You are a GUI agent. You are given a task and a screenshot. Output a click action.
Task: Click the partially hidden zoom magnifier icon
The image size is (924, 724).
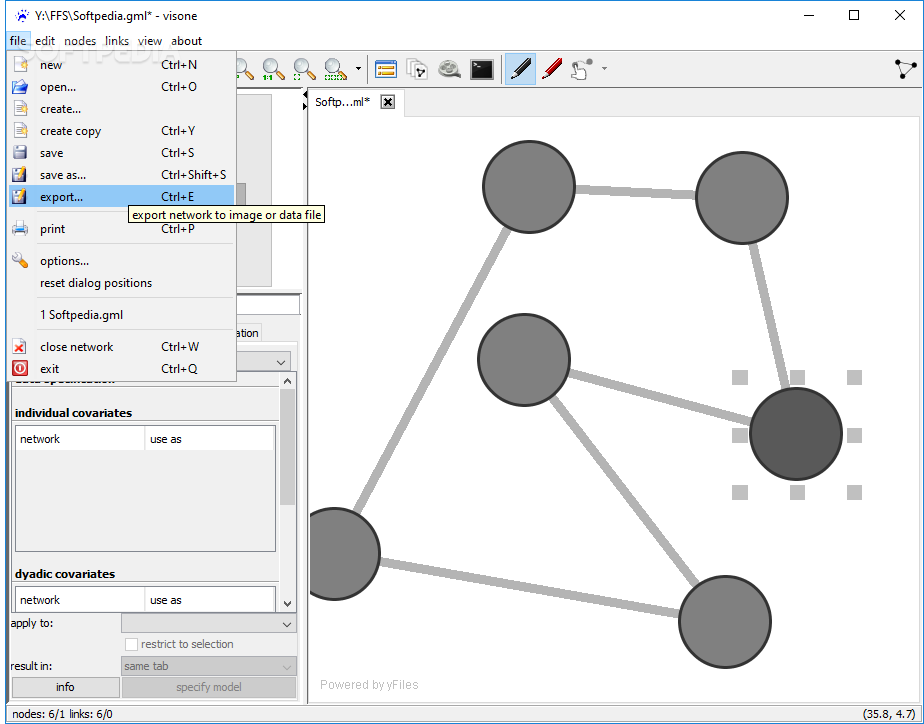point(245,70)
